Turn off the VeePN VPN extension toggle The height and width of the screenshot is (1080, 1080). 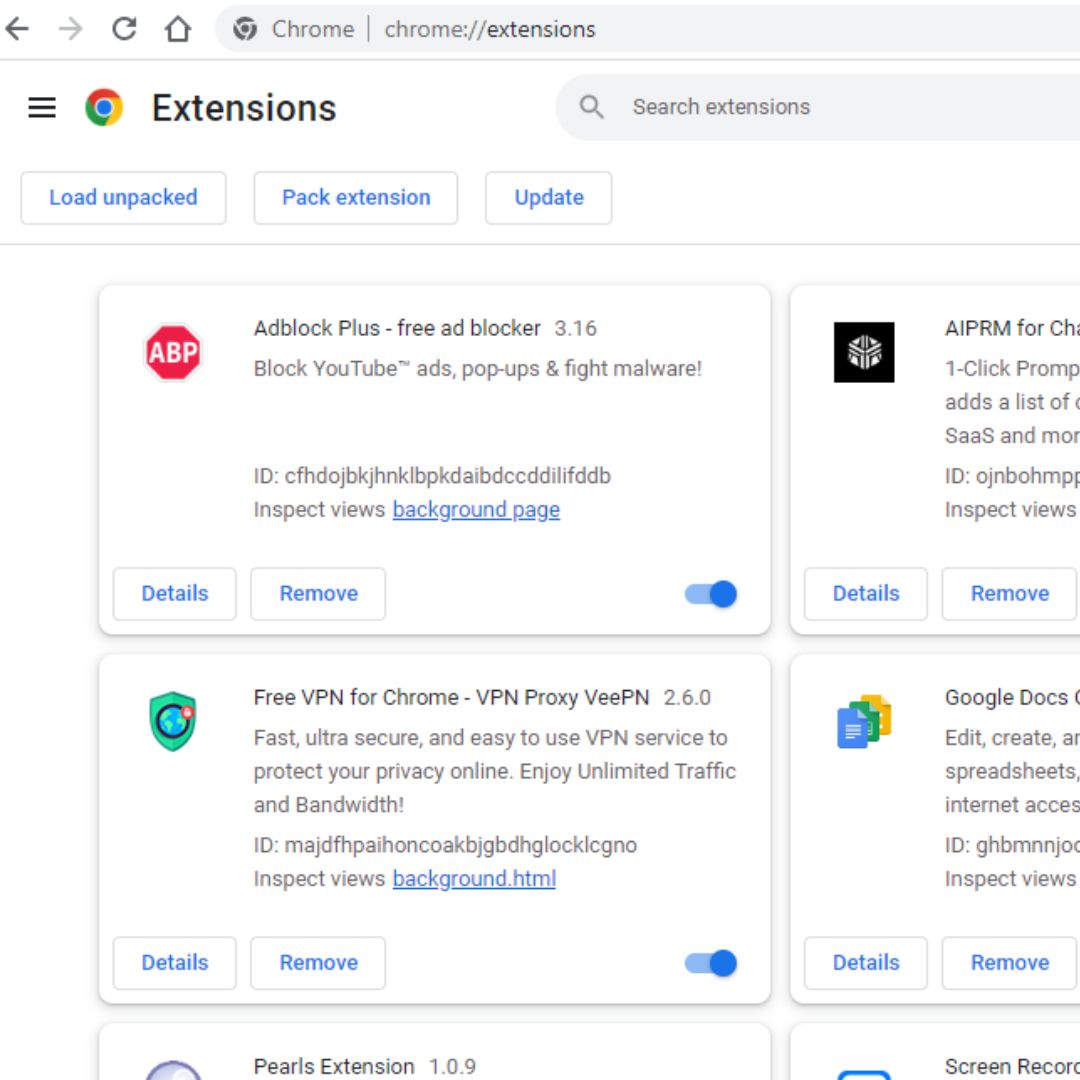pyautogui.click(x=711, y=963)
